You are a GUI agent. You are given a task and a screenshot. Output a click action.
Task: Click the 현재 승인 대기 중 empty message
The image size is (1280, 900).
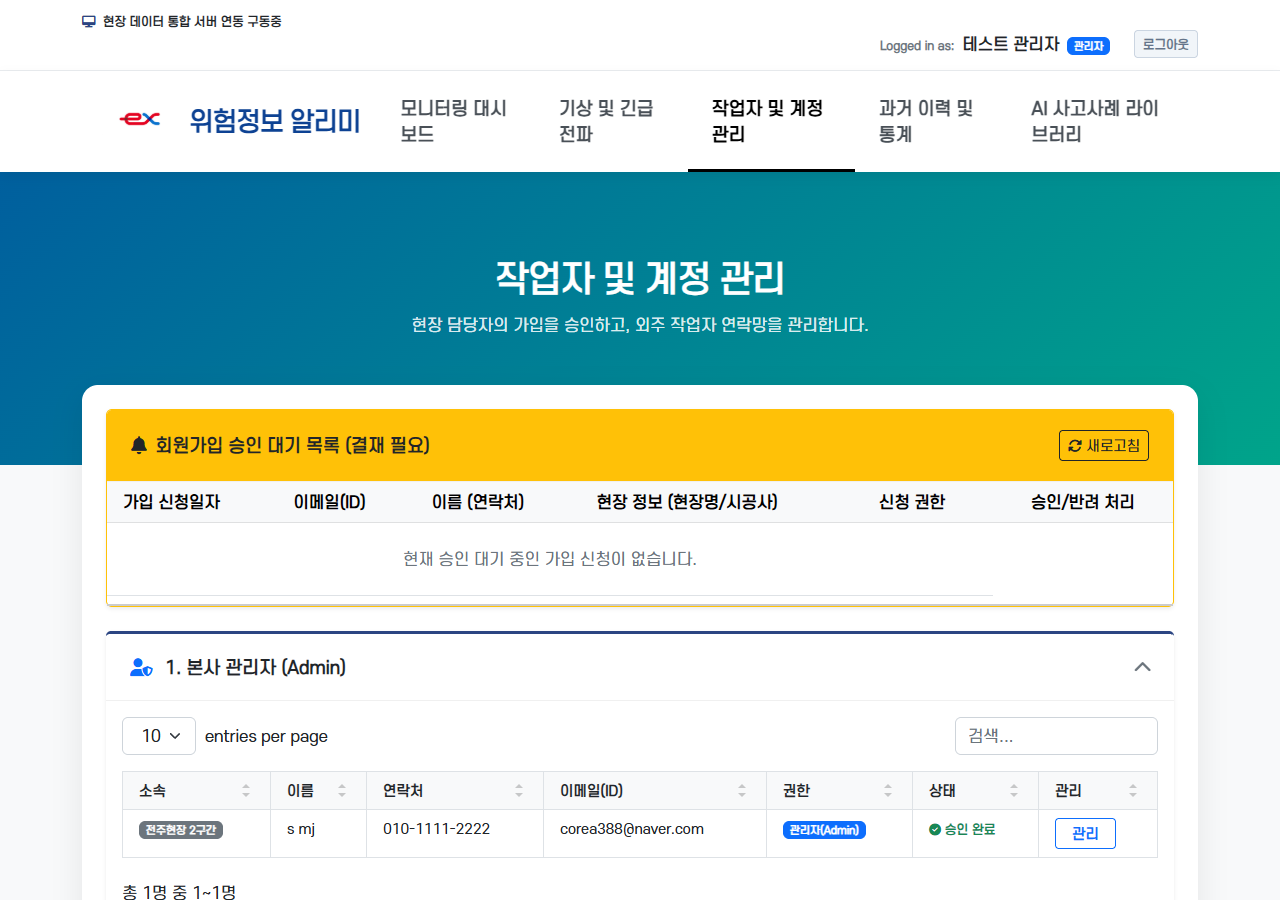[550, 559]
